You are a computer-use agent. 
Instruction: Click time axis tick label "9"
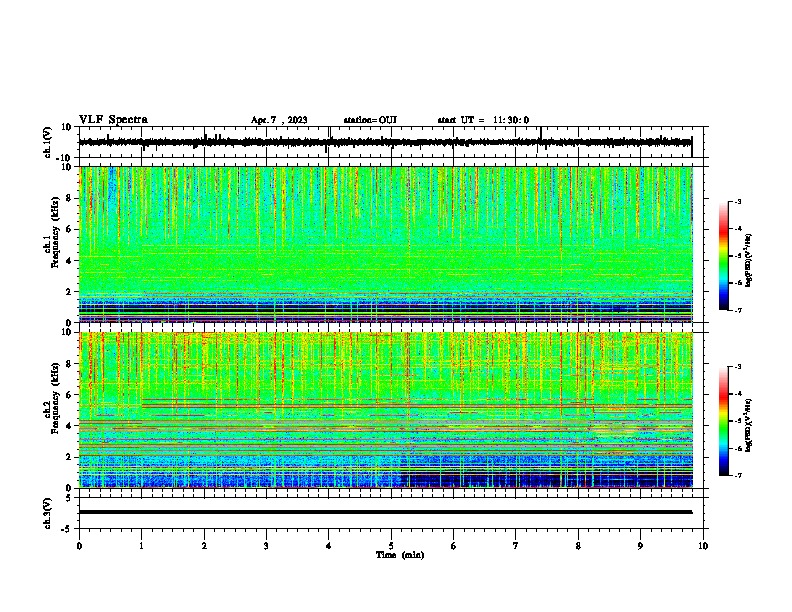click(640, 546)
